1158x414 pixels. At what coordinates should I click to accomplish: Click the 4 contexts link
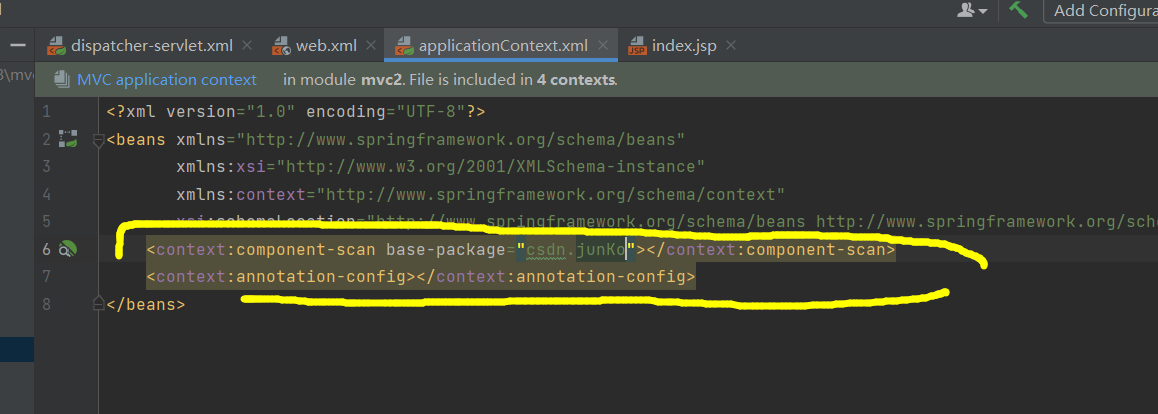pos(577,80)
